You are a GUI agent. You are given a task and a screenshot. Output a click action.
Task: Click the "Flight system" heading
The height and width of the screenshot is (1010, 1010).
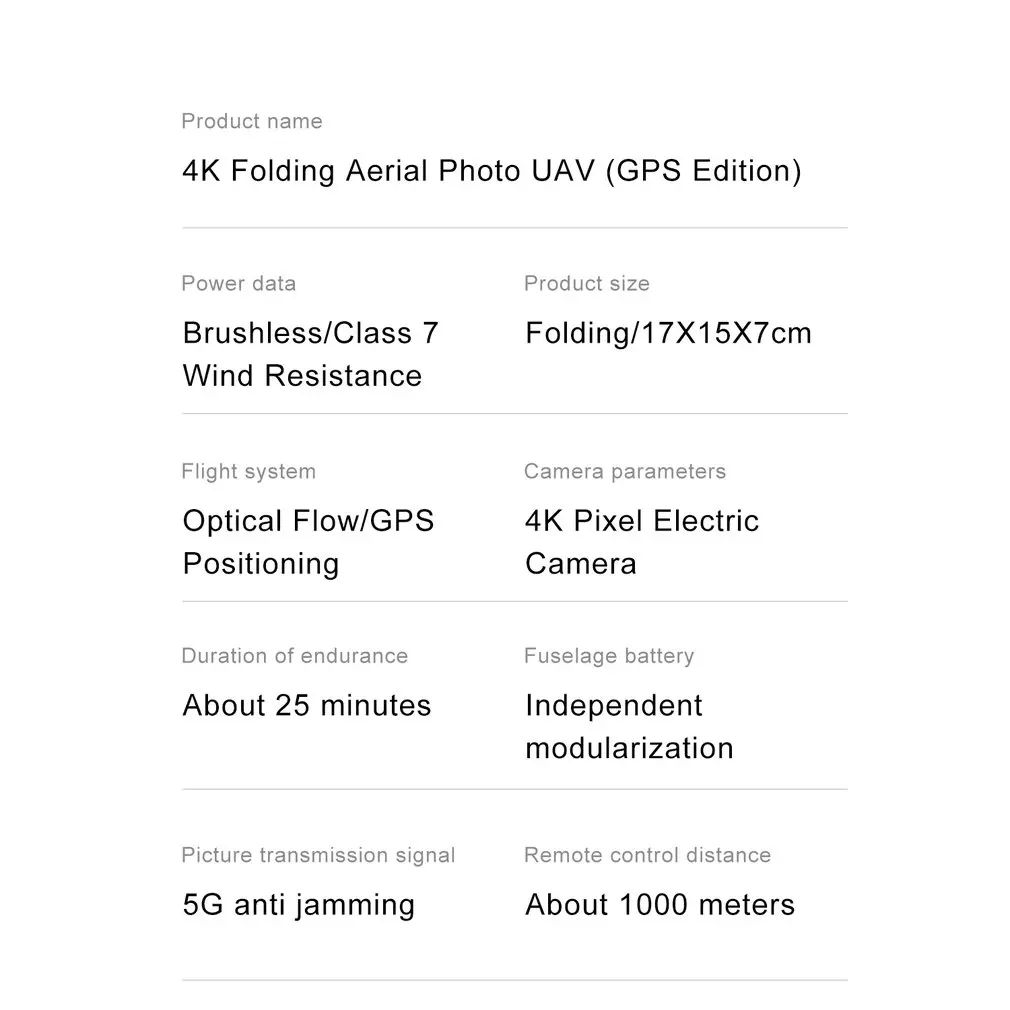(248, 472)
